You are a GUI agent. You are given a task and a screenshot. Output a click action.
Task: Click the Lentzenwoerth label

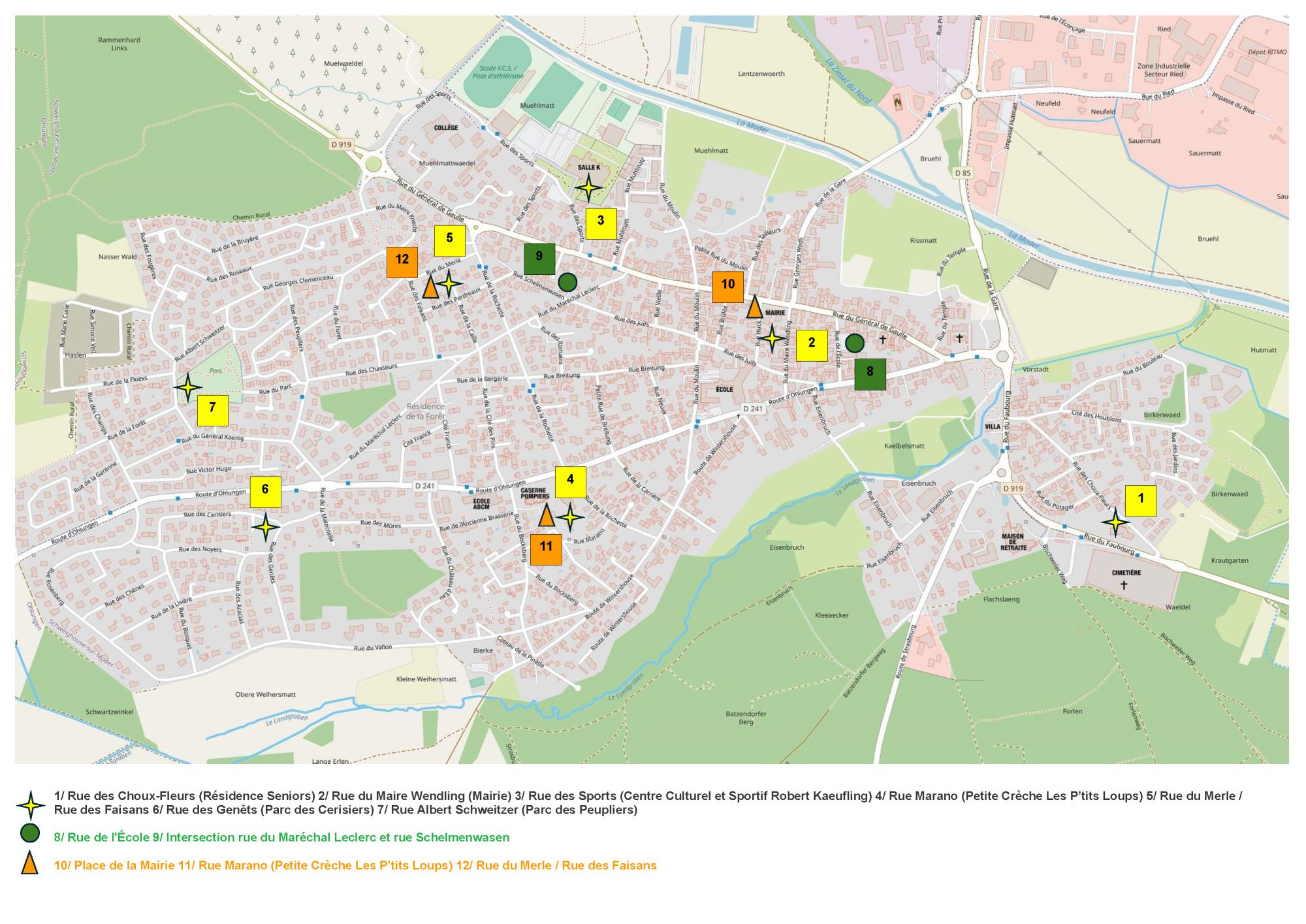click(x=761, y=74)
